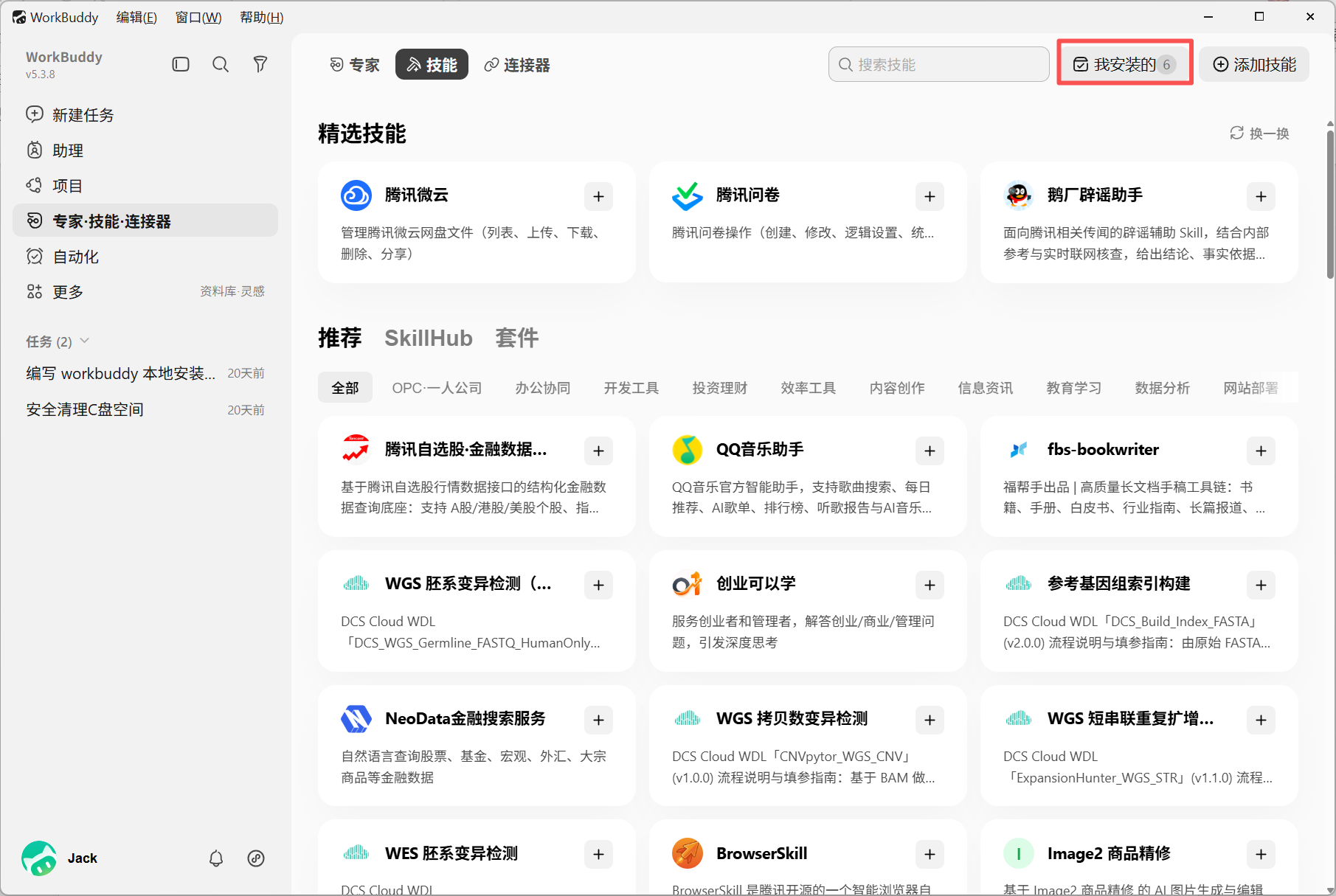The height and width of the screenshot is (896, 1336).
Task: Open 项目 in sidebar
Action: [x=145, y=186]
